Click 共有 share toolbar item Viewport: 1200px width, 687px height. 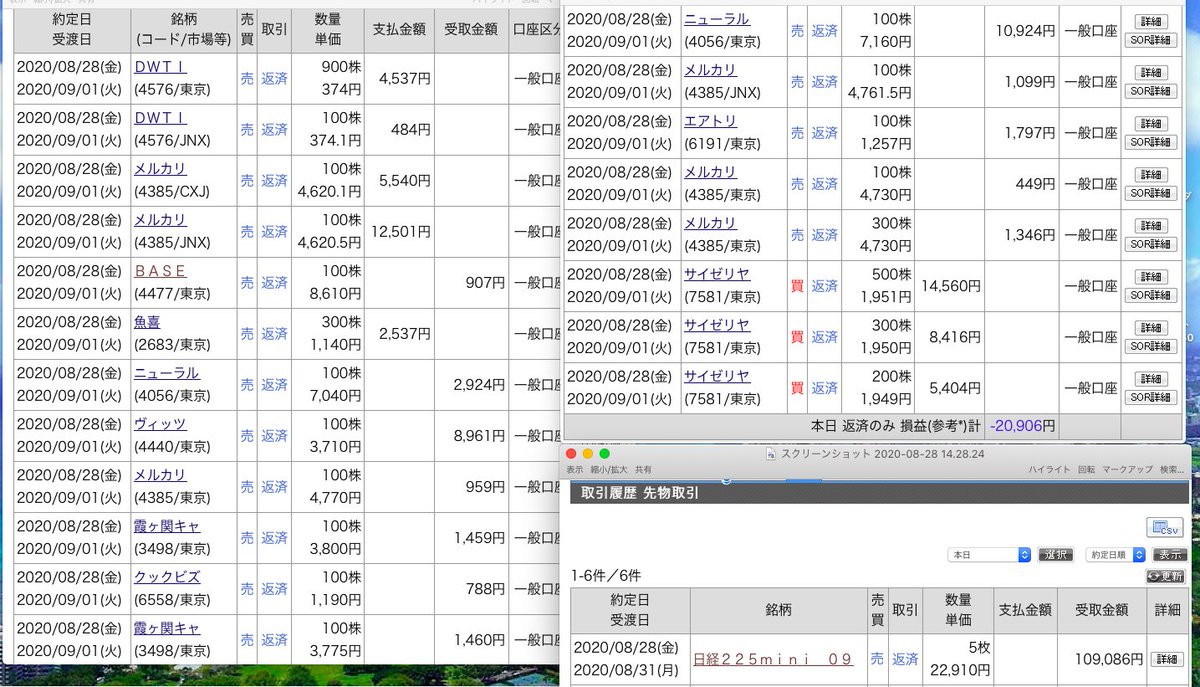click(643, 469)
